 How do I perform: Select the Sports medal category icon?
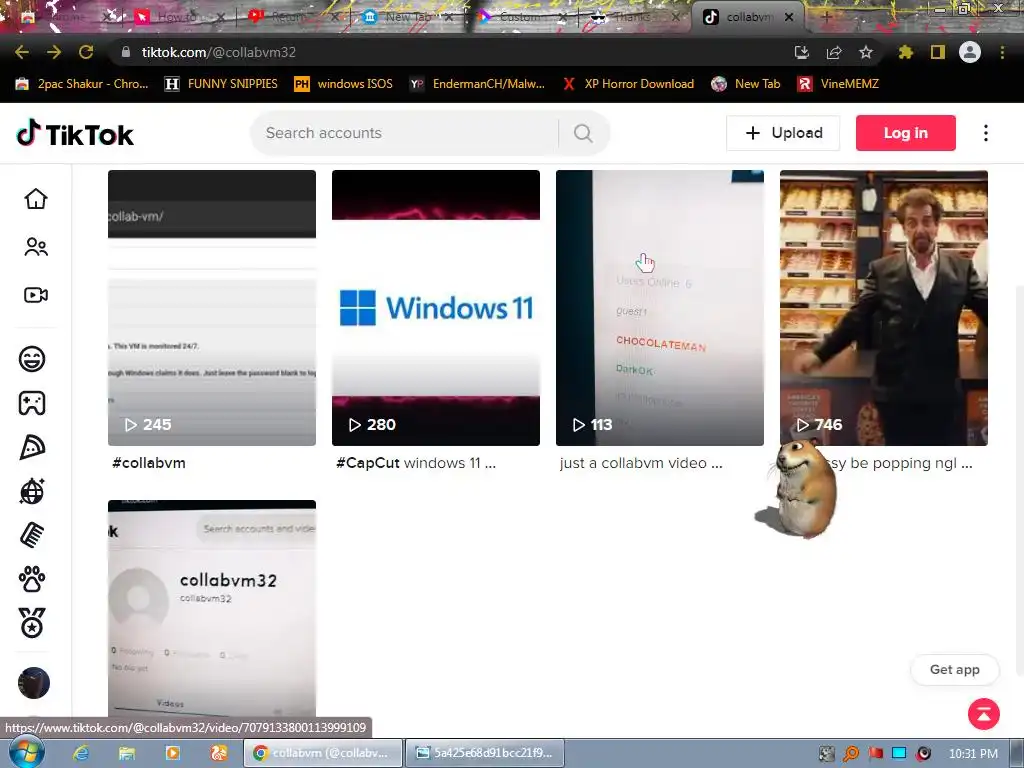click(x=32, y=623)
